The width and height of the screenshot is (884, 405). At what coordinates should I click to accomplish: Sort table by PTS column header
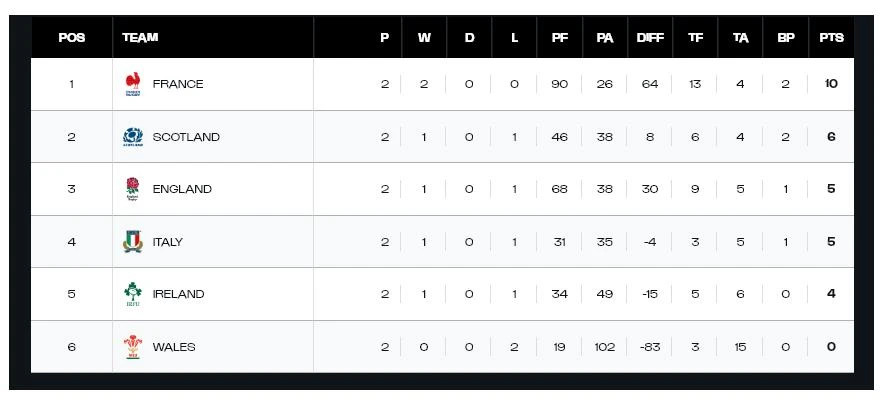coord(831,38)
